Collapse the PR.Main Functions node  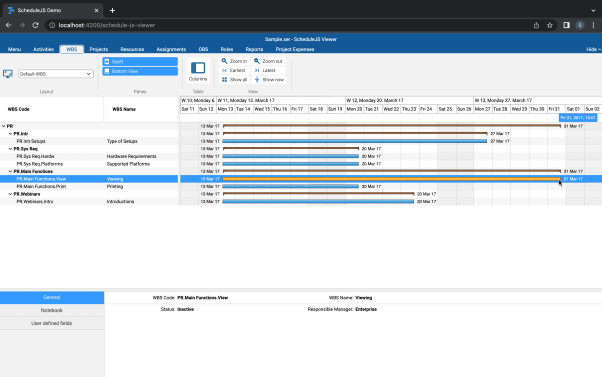click(10, 171)
